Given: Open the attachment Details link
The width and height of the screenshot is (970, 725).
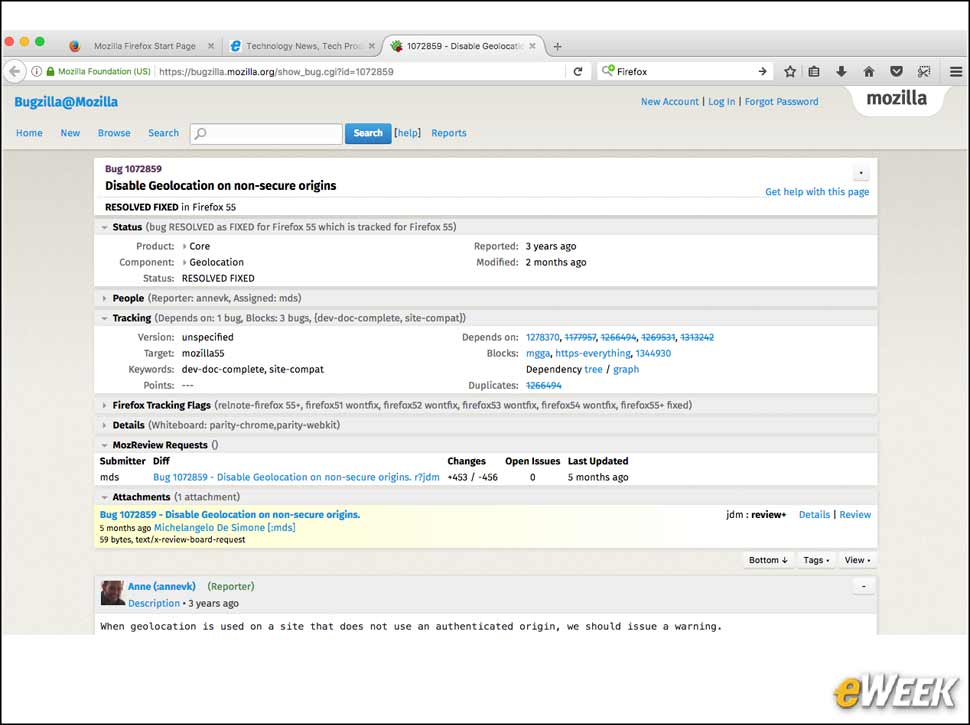Looking at the screenshot, I should [x=814, y=515].
